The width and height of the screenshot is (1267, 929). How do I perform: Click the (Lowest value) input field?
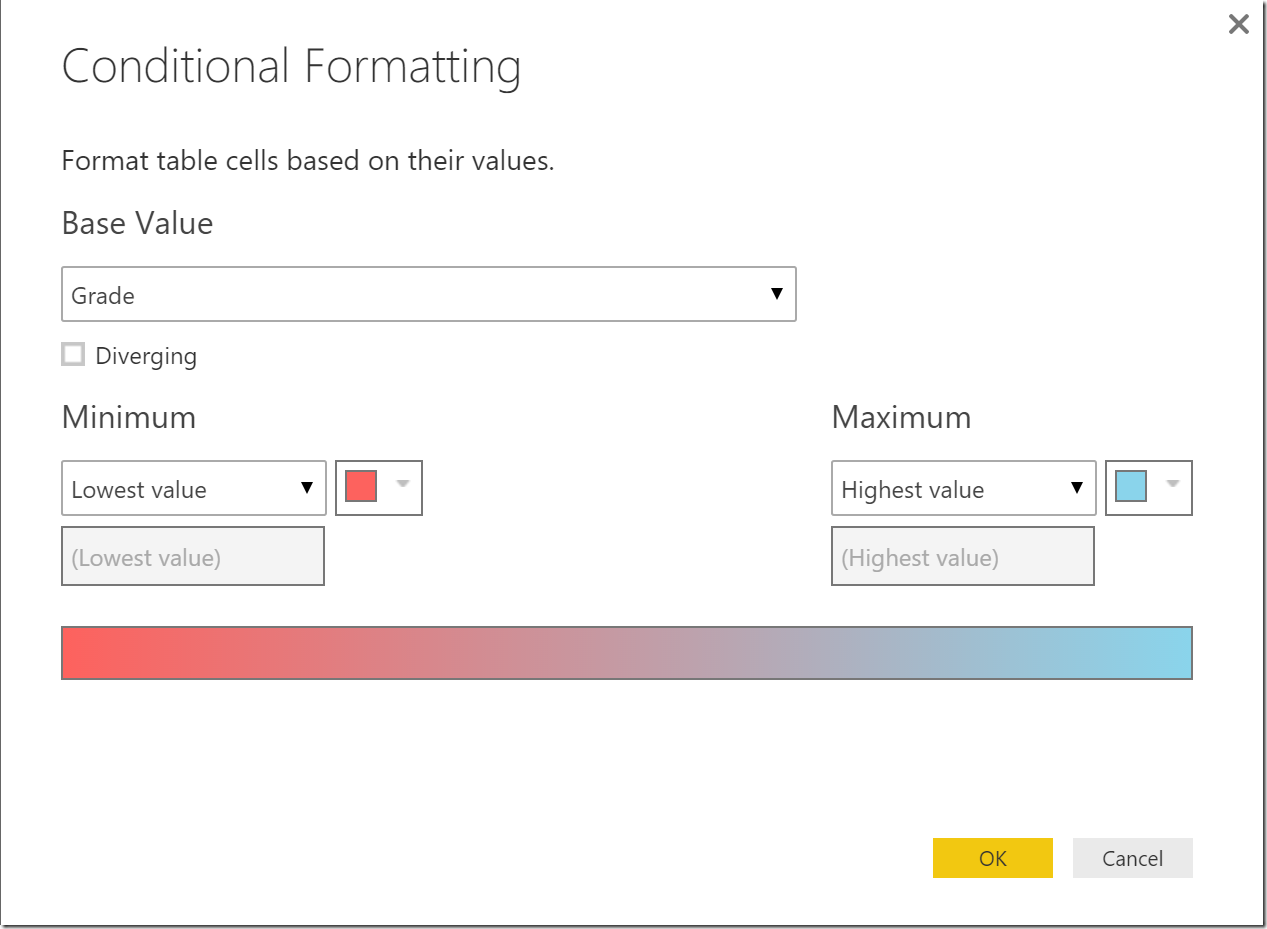click(x=193, y=557)
